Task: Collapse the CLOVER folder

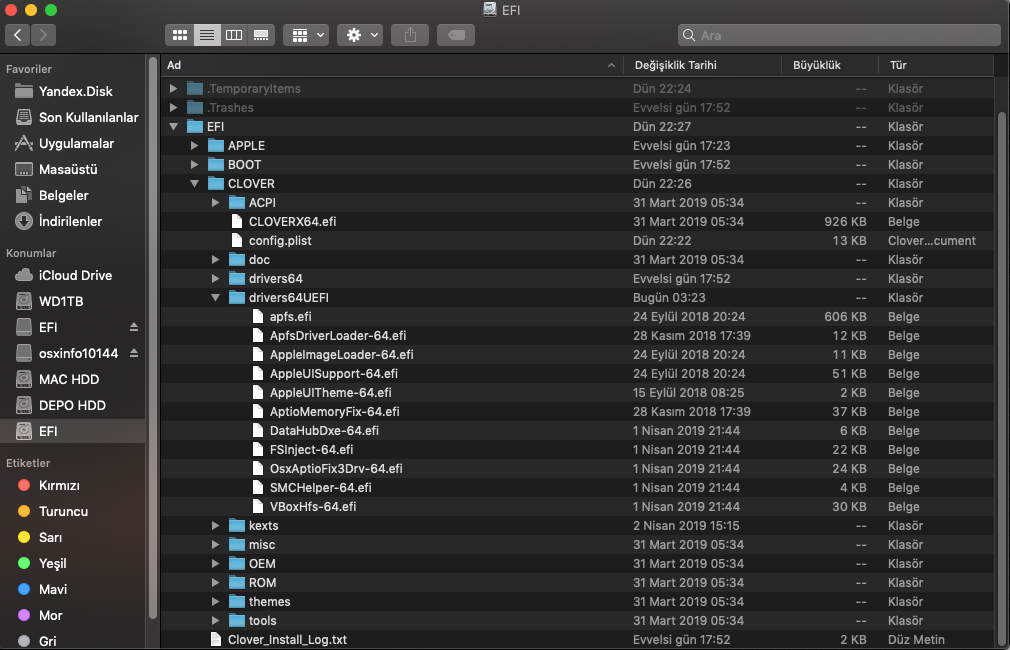Action: click(194, 184)
